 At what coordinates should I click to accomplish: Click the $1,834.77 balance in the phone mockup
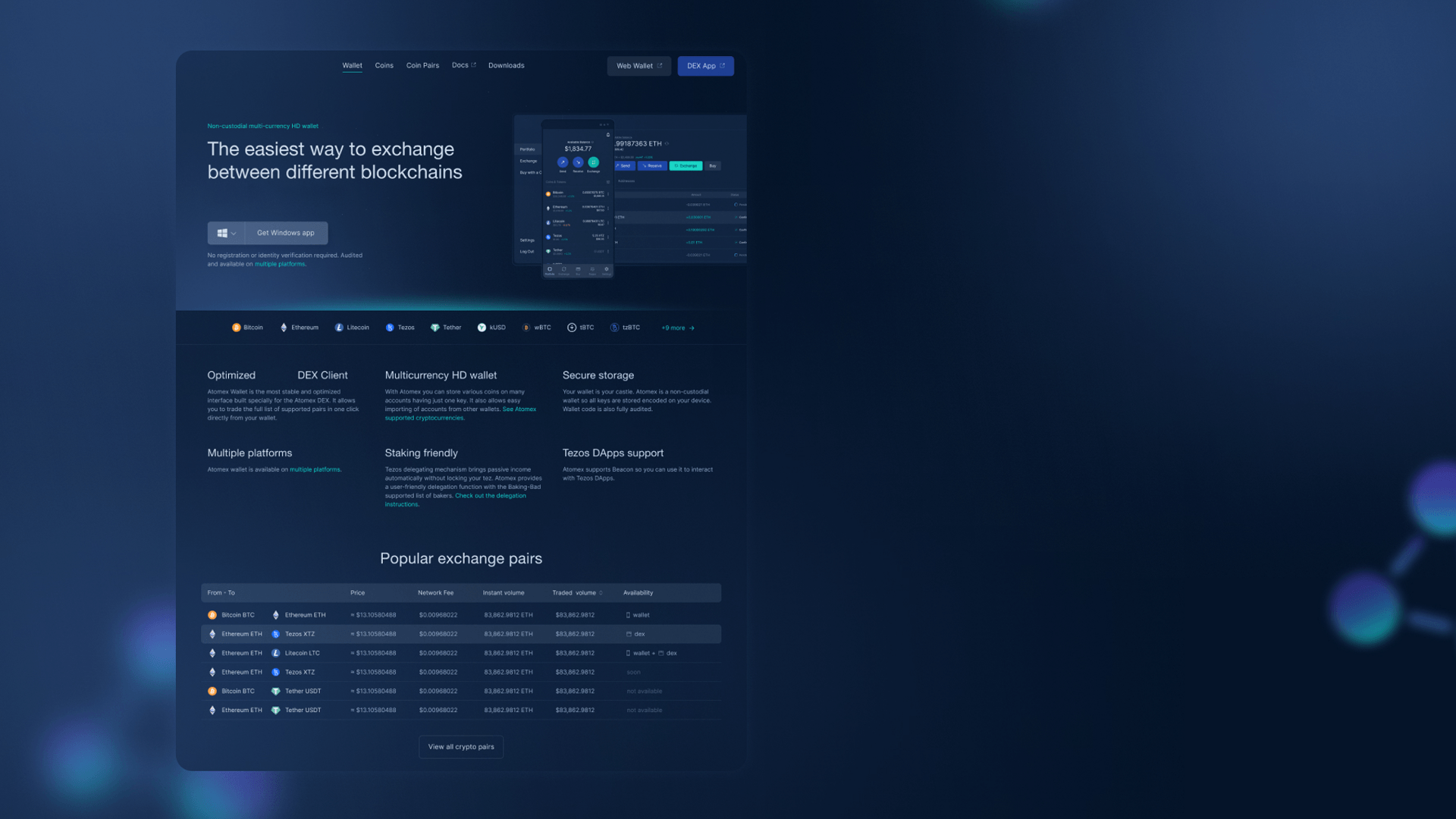(x=578, y=149)
